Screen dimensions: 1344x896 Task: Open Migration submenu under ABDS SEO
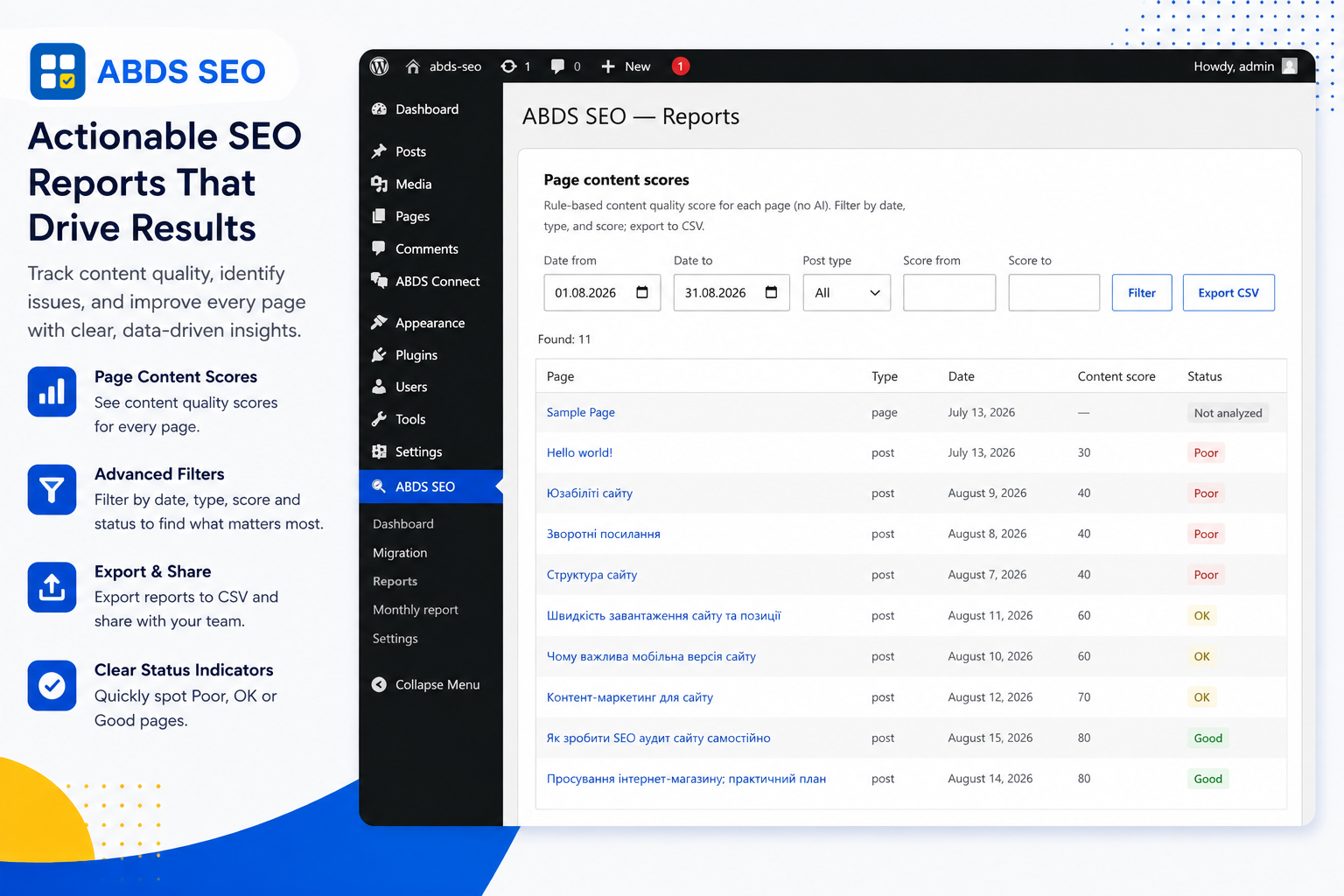click(x=400, y=553)
